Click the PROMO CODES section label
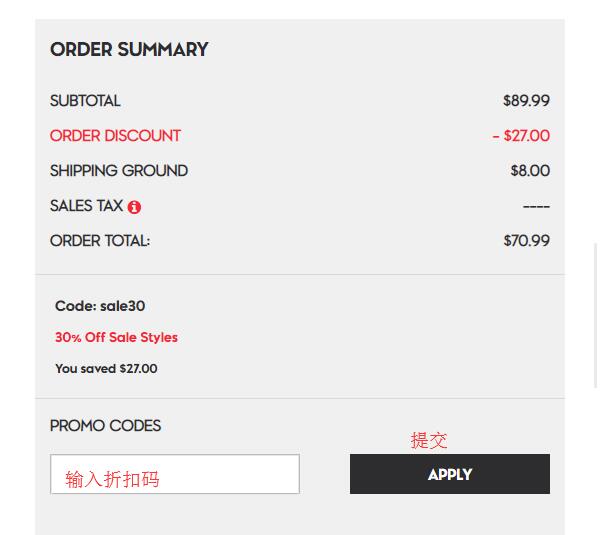 [x=105, y=426]
